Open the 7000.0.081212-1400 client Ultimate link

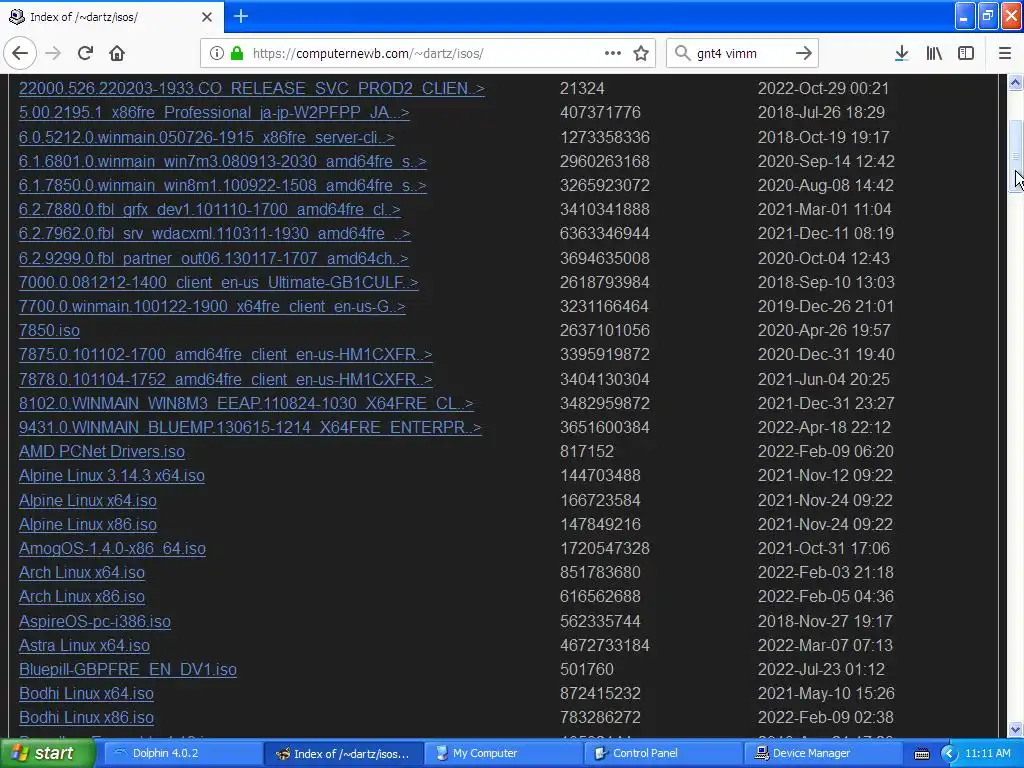point(219,282)
